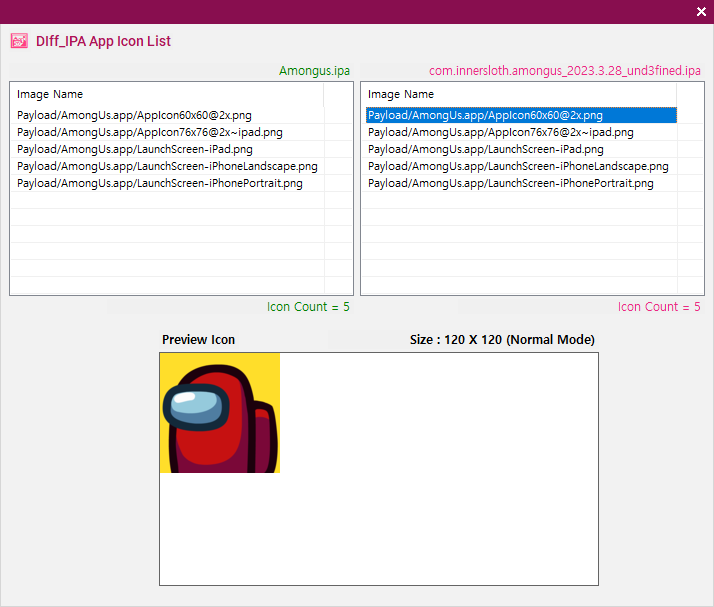Screen dimensions: 714x607
Task: Click the green Amongus.ipa file label
Action: pyautogui.click(x=314, y=71)
